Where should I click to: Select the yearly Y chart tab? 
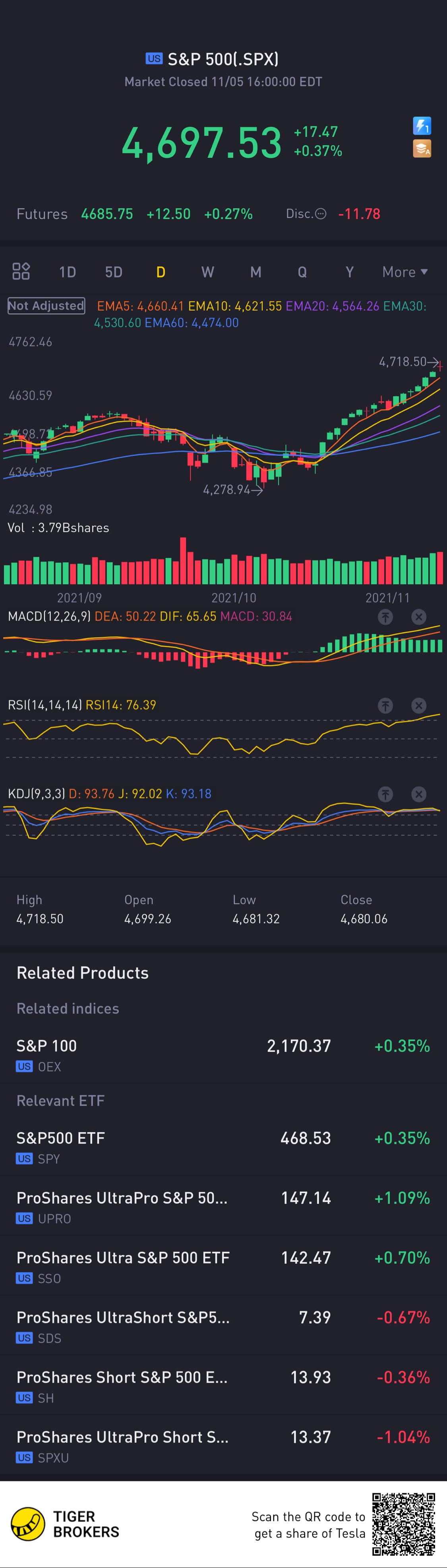[x=350, y=272]
